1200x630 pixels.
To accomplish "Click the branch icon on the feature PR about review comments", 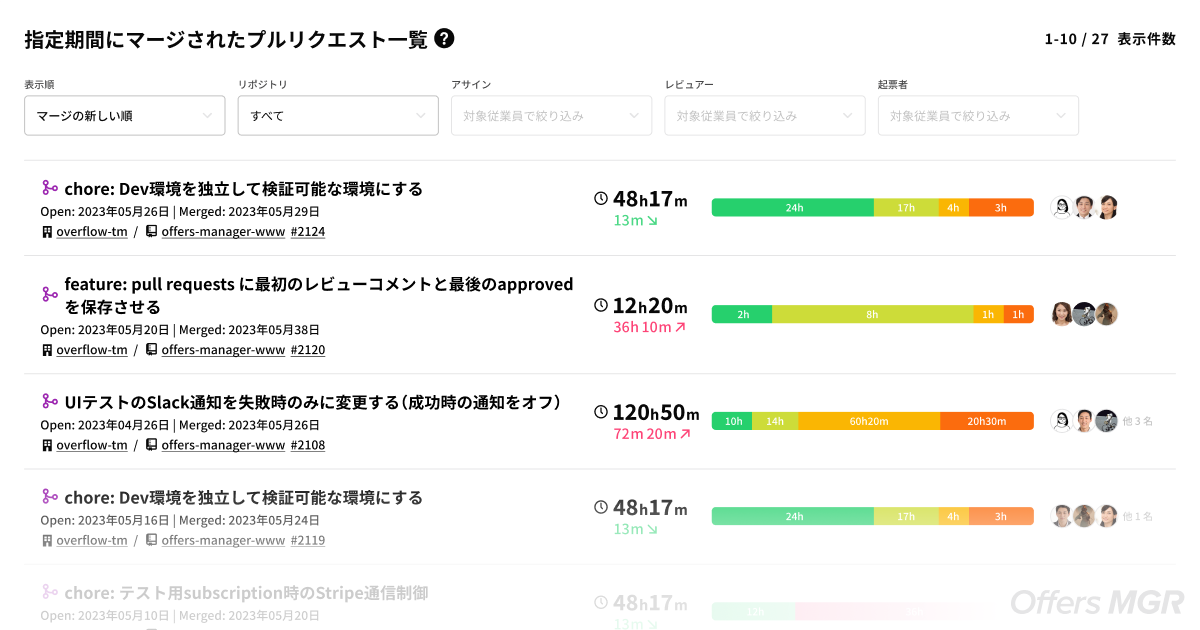I will (48, 294).
